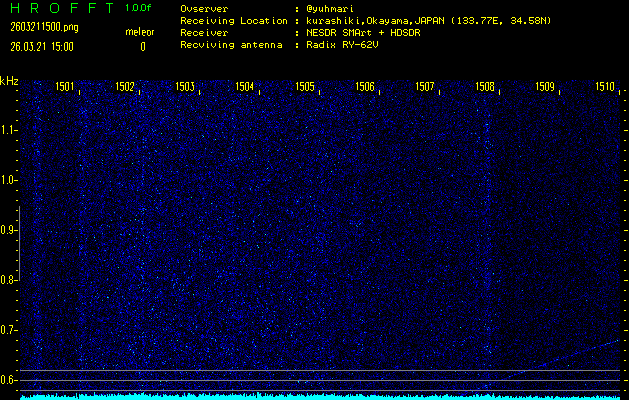The image size is (629, 400).
Task: Select the 1.1 kHz frequency tick
Action: click(9, 130)
